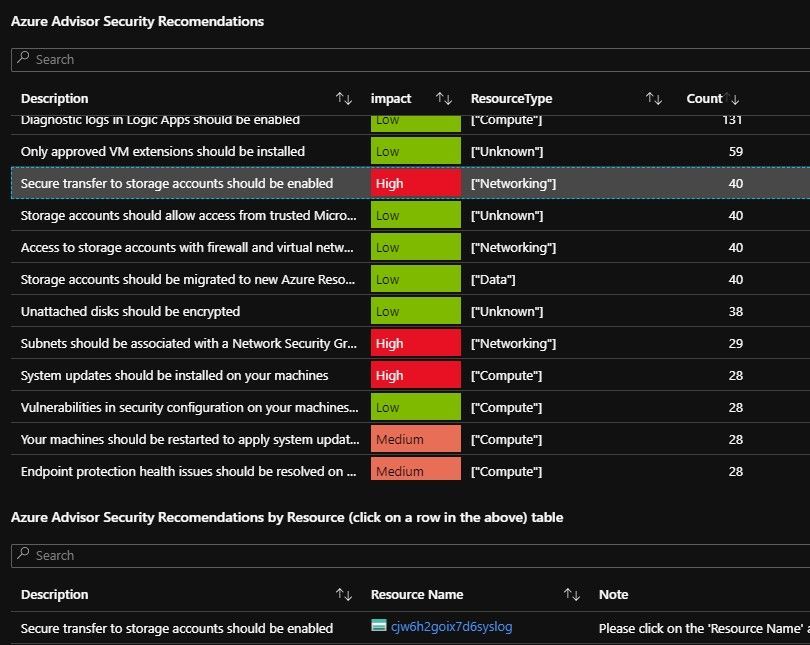810x645 pixels.
Task: Click the impact column header
Action: point(391,99)
